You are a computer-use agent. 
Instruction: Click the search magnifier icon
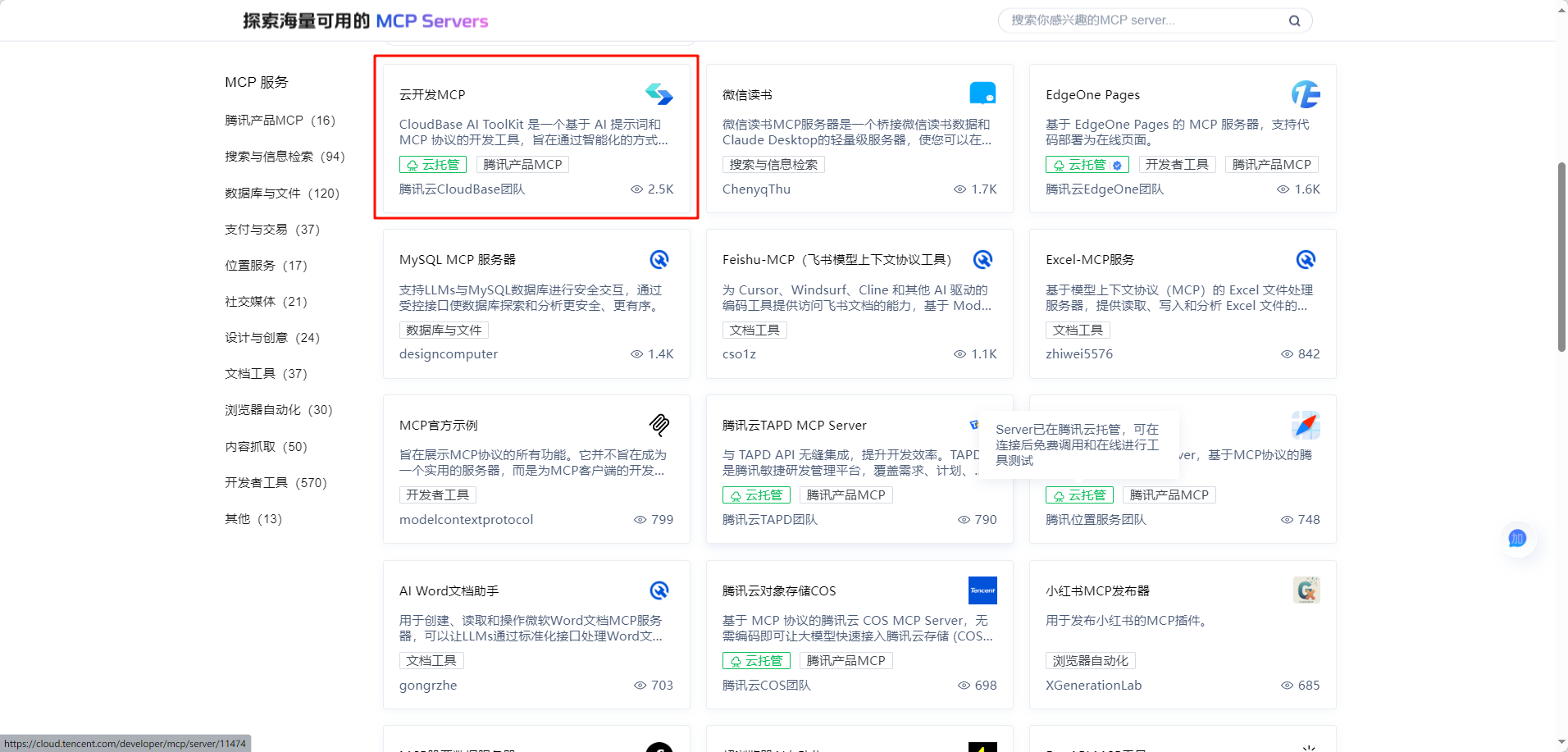[x=1294, y=21]
